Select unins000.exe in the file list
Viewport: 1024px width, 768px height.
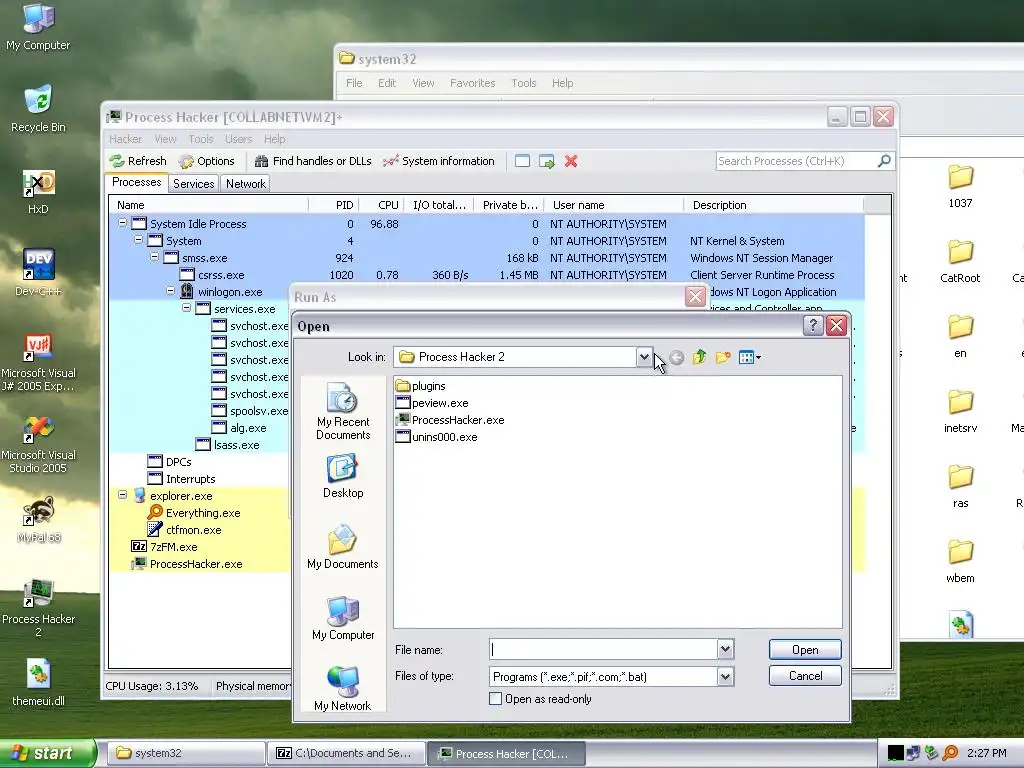(436, 437)
